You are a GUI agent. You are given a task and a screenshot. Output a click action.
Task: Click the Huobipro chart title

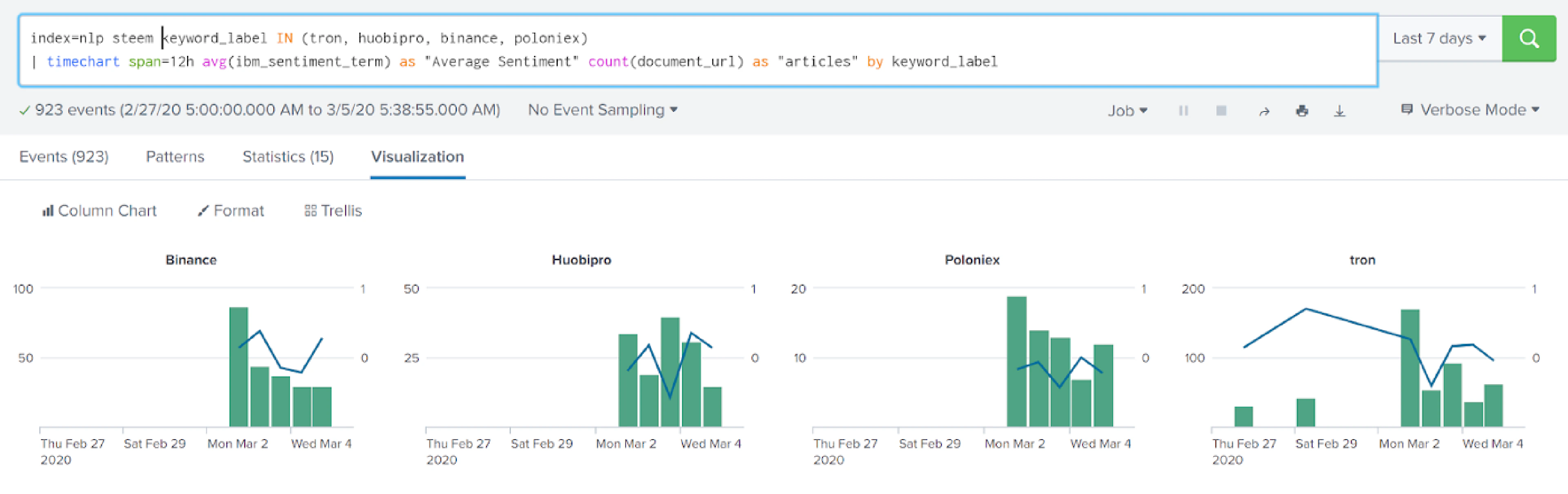click(581, 260)
